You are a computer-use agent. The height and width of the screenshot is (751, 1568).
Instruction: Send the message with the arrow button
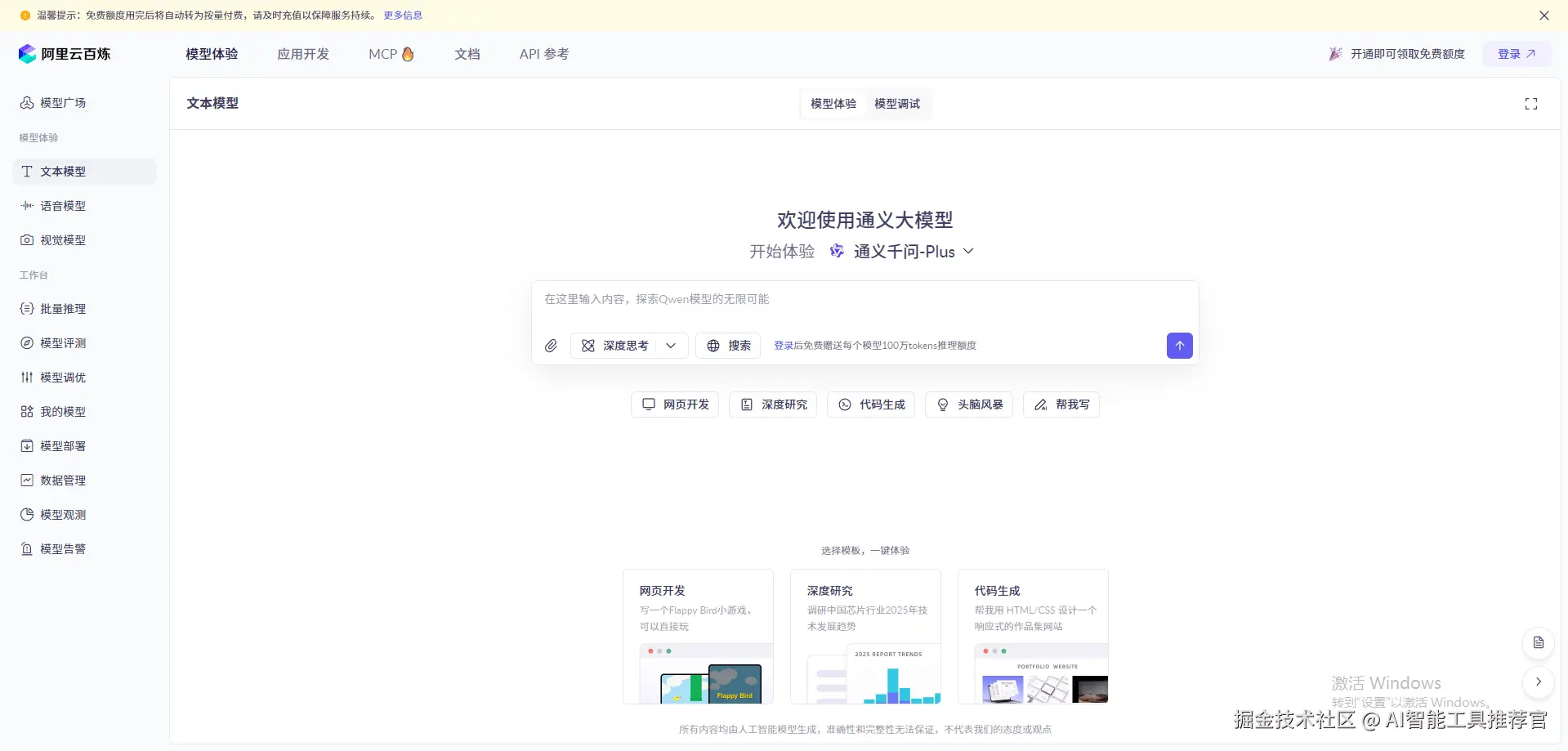point(1179,346)
